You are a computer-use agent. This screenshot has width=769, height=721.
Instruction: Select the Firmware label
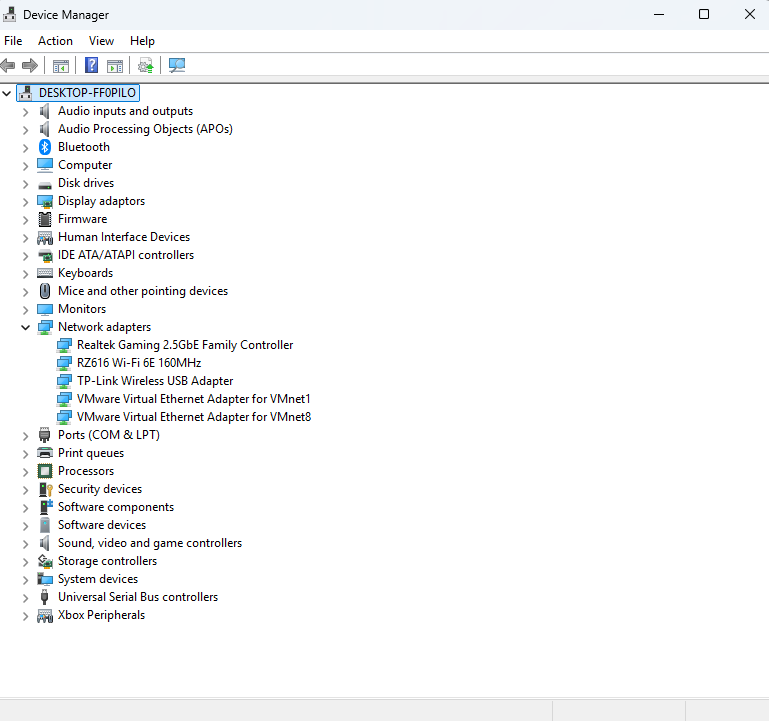(82, 219)
